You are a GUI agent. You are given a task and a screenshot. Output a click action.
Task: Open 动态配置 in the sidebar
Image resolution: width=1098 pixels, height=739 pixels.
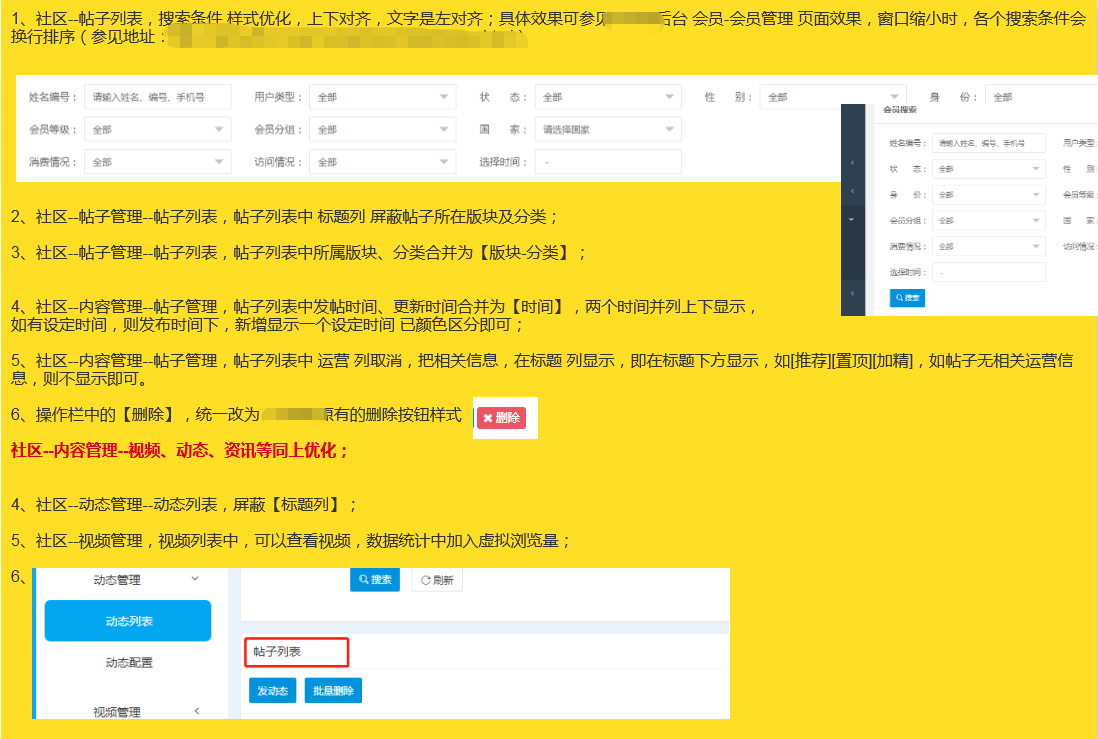[128, 662]
